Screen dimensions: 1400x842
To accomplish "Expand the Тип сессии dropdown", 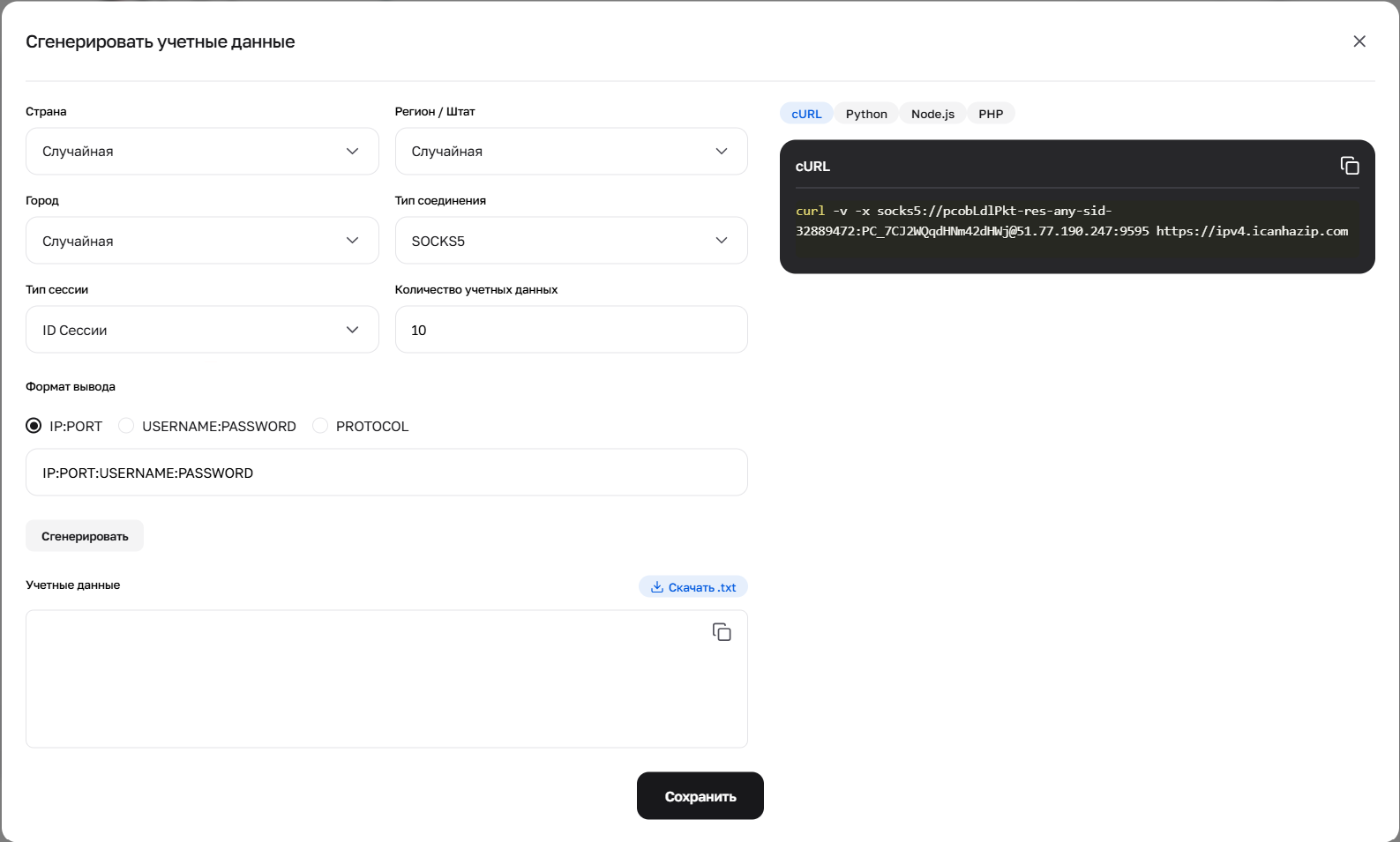I will (202, 330).
